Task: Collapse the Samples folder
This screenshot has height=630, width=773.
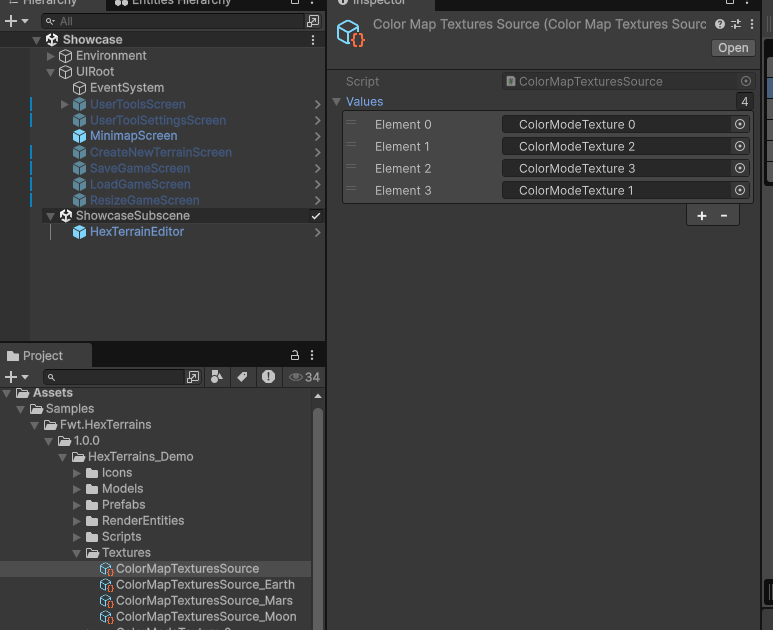Action: coord(21,409)
